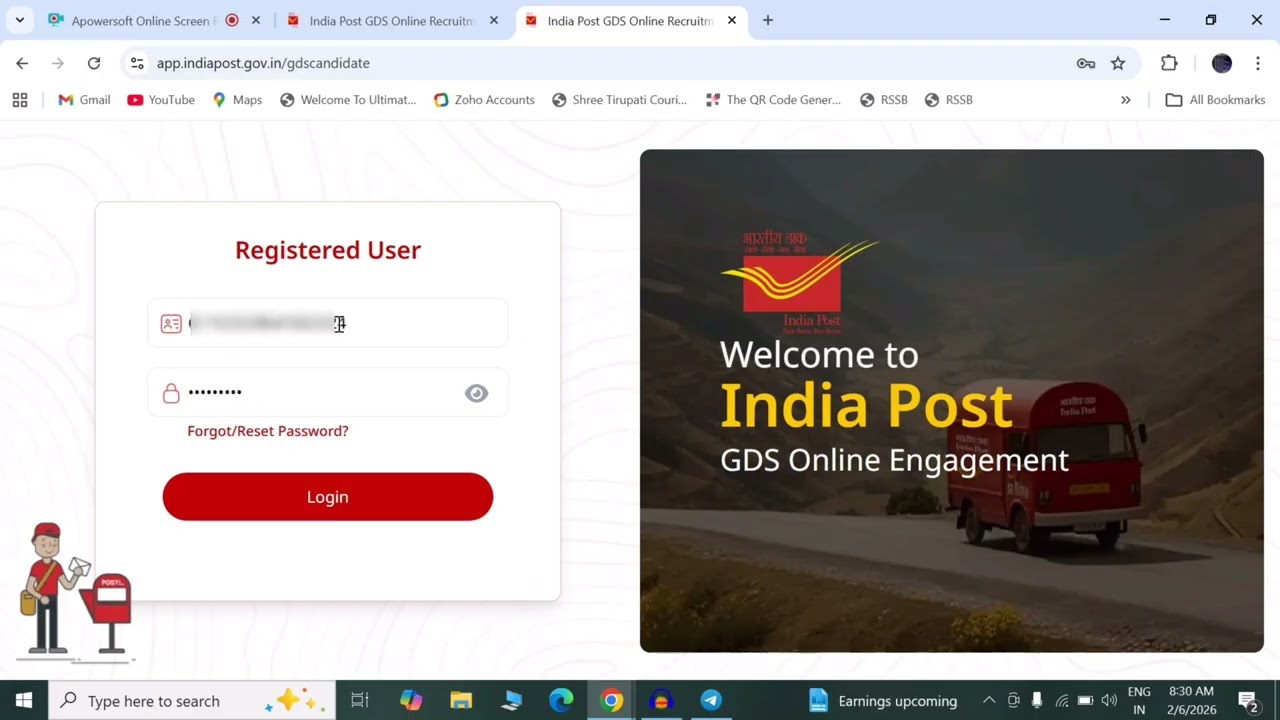Click the India Post logo on banner
Screen dimensions: 1280x720
(802, 283)
